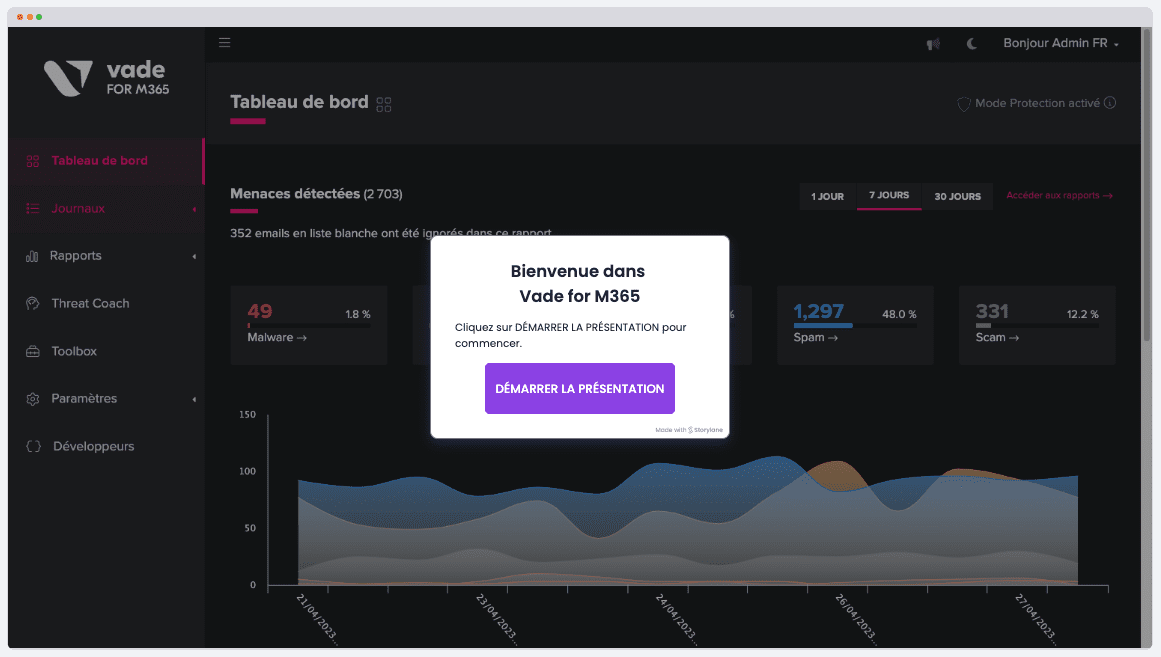
Task: Switch theme with the moon icon
Action: pos(971,44)
